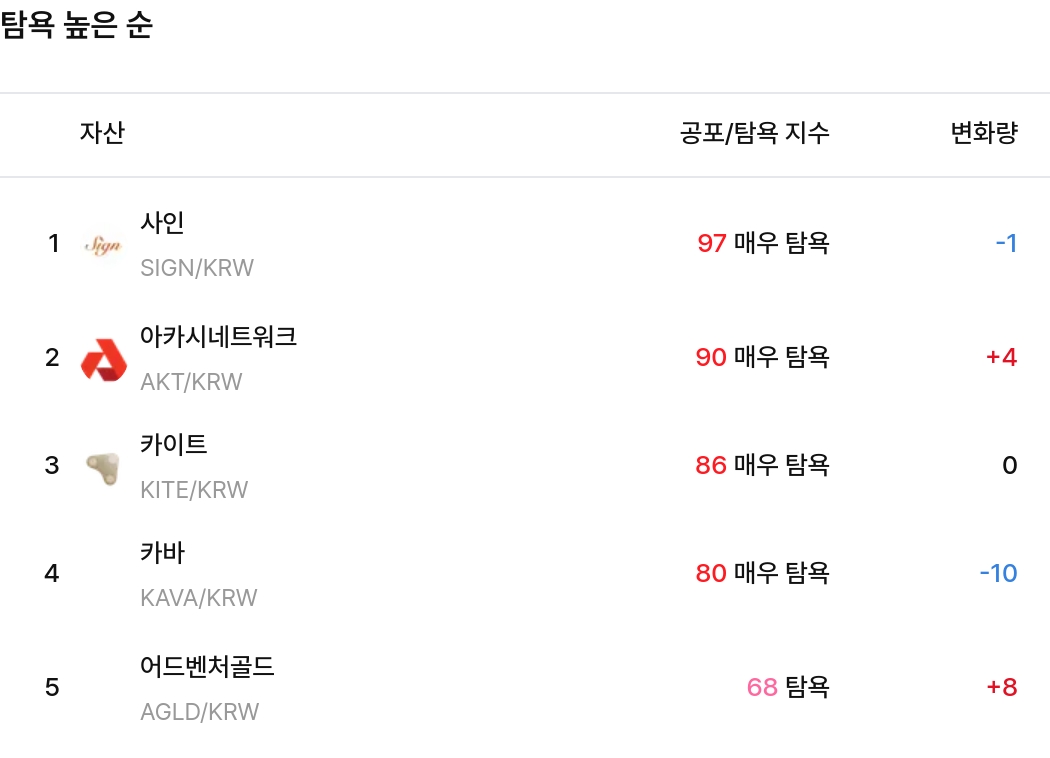This screenshot has height=758, width=1050.
Task: Click the 자산 column header
Action: click(102, 133)
